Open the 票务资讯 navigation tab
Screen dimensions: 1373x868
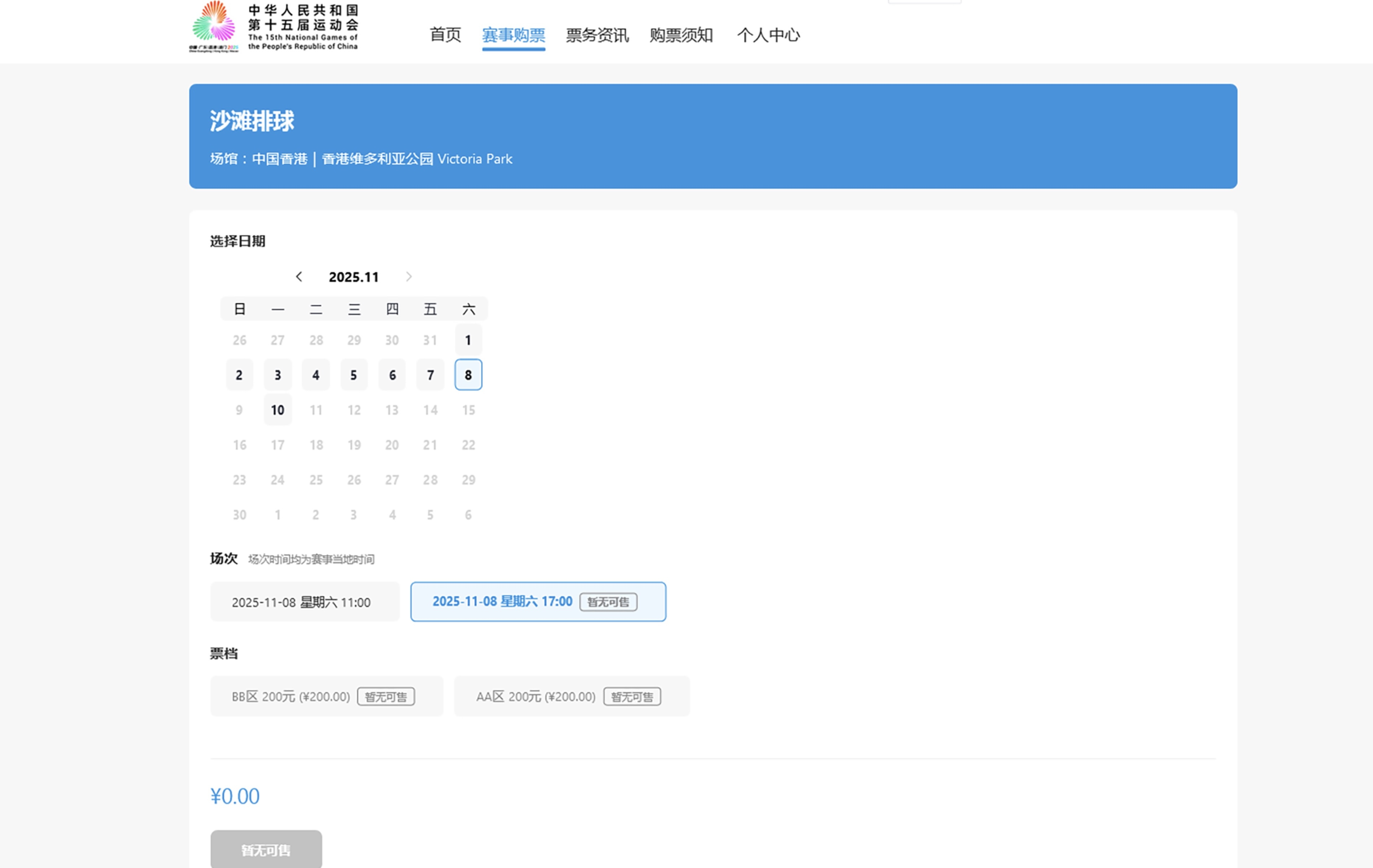point(598,35)
